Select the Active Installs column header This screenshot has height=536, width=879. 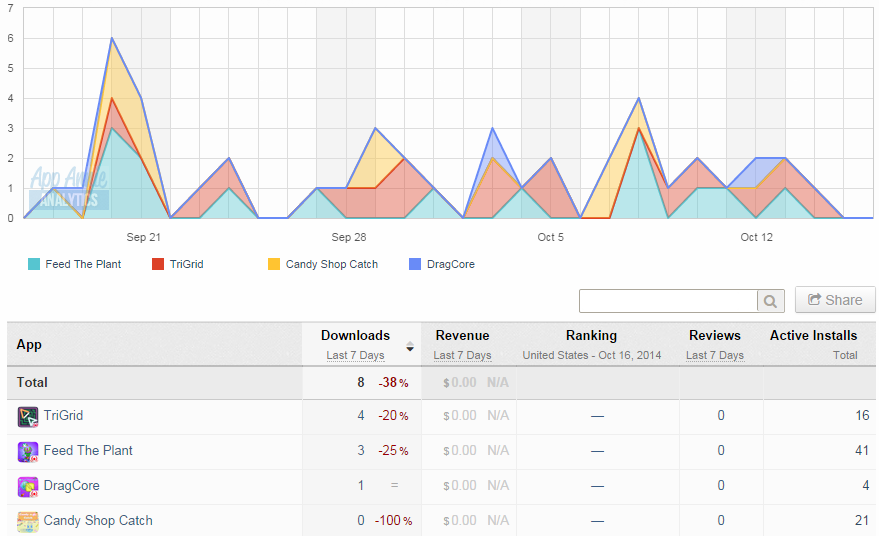coord(813,335)
